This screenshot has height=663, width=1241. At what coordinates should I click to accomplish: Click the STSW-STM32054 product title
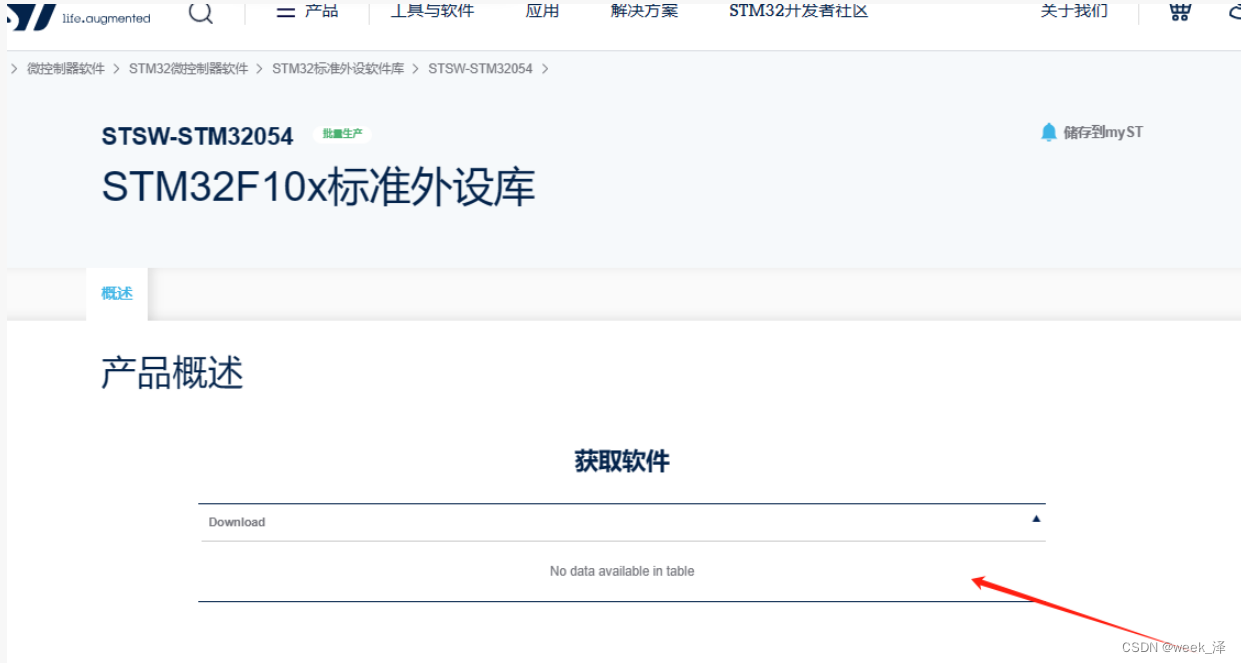(x=197, y=136)
